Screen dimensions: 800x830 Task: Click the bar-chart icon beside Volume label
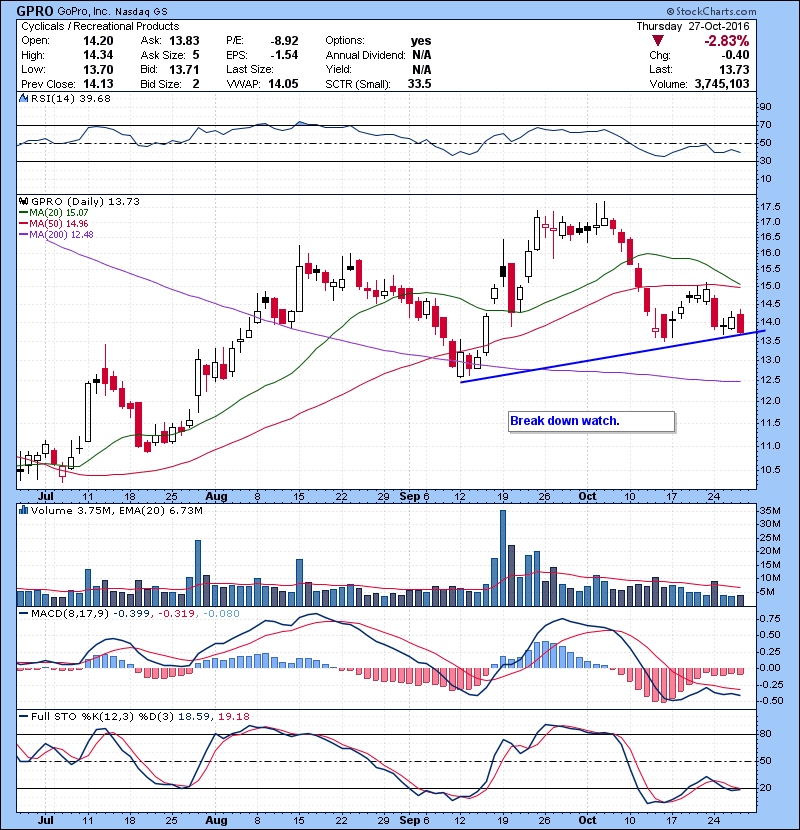point(23,510)
